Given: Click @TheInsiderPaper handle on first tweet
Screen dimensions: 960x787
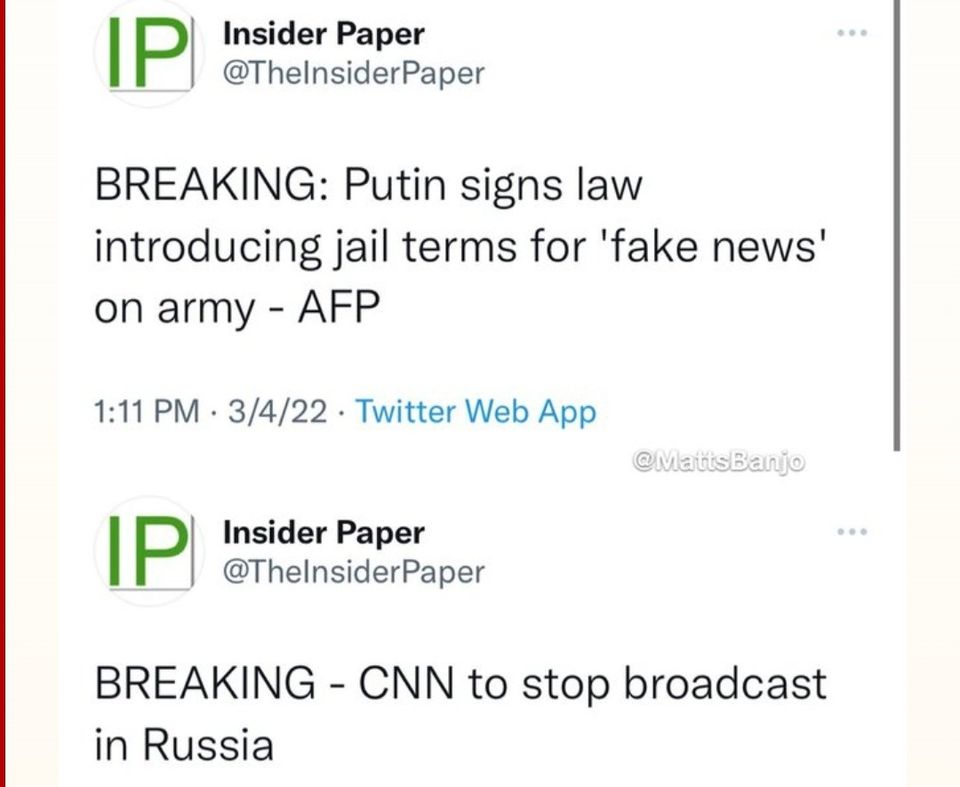Looking at the screenshot, I should [353, 73].
